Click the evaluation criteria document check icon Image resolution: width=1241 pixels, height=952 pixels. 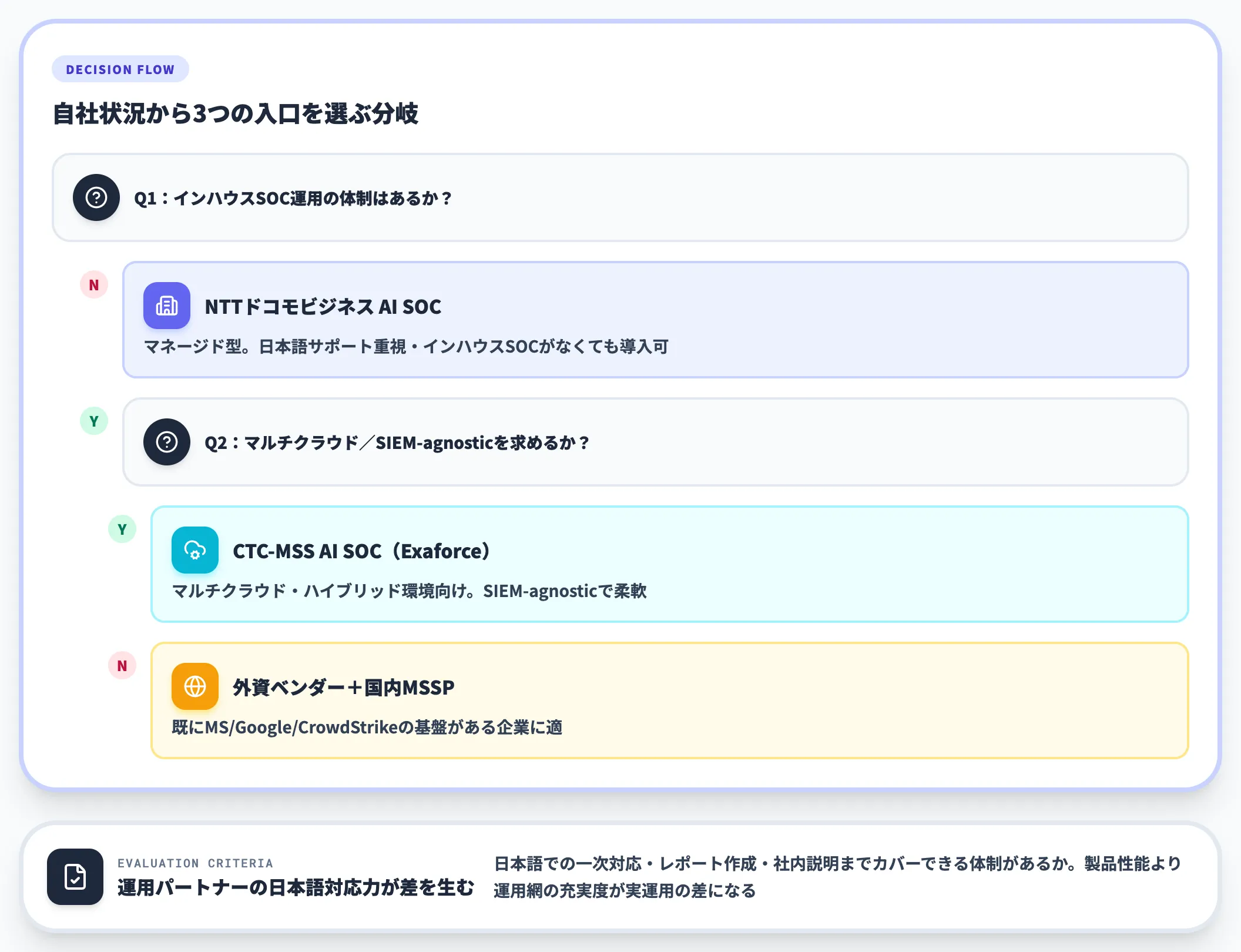(75, 877)
